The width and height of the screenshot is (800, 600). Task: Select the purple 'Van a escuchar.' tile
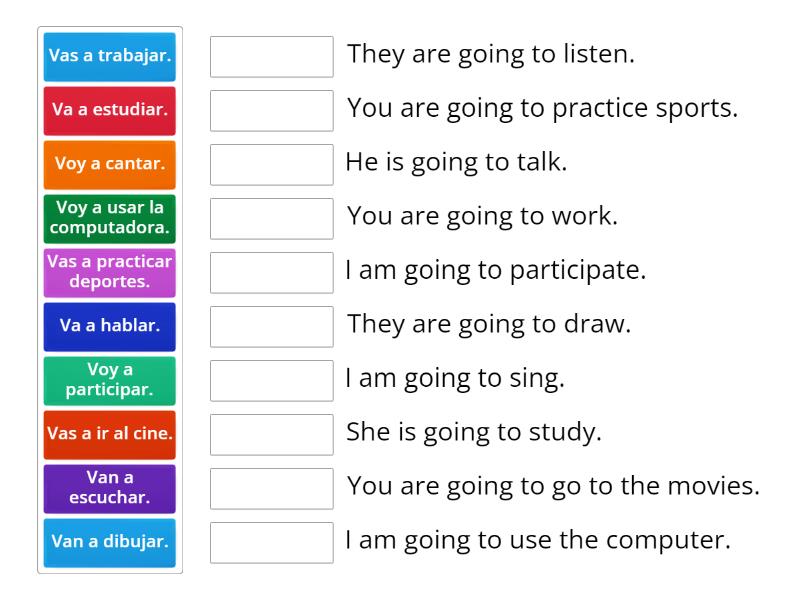click(110, 489)
